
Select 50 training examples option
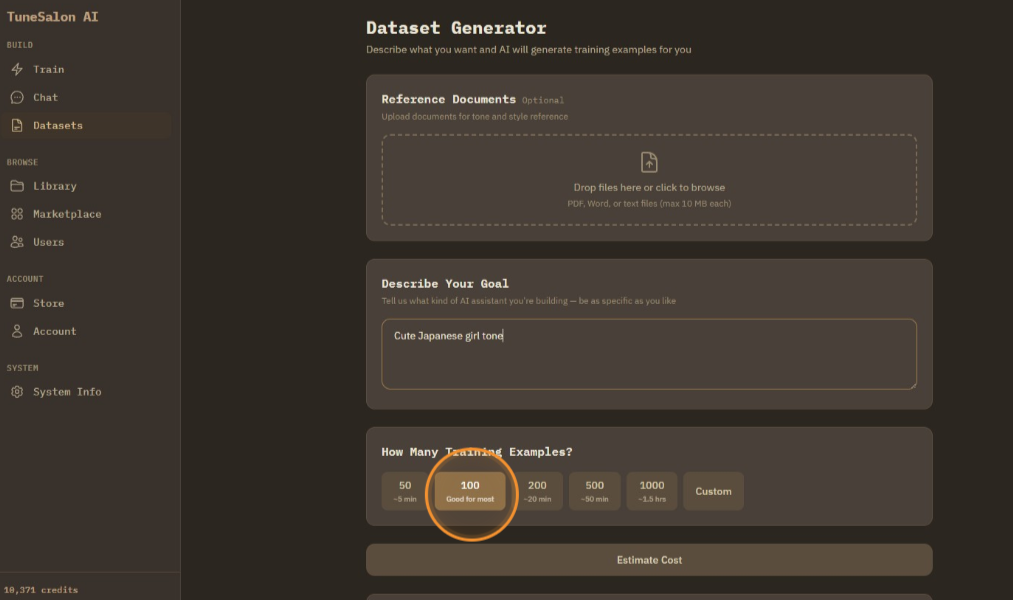click(x=405, y=491)
